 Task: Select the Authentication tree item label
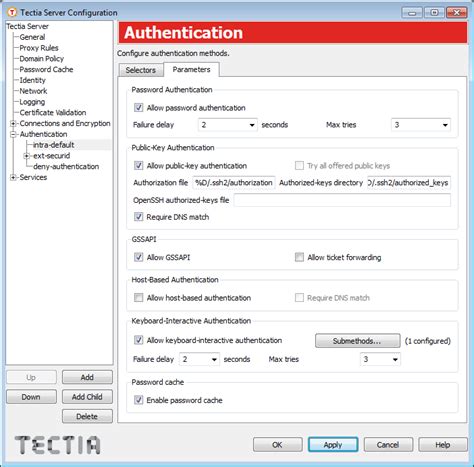[43, 134]
